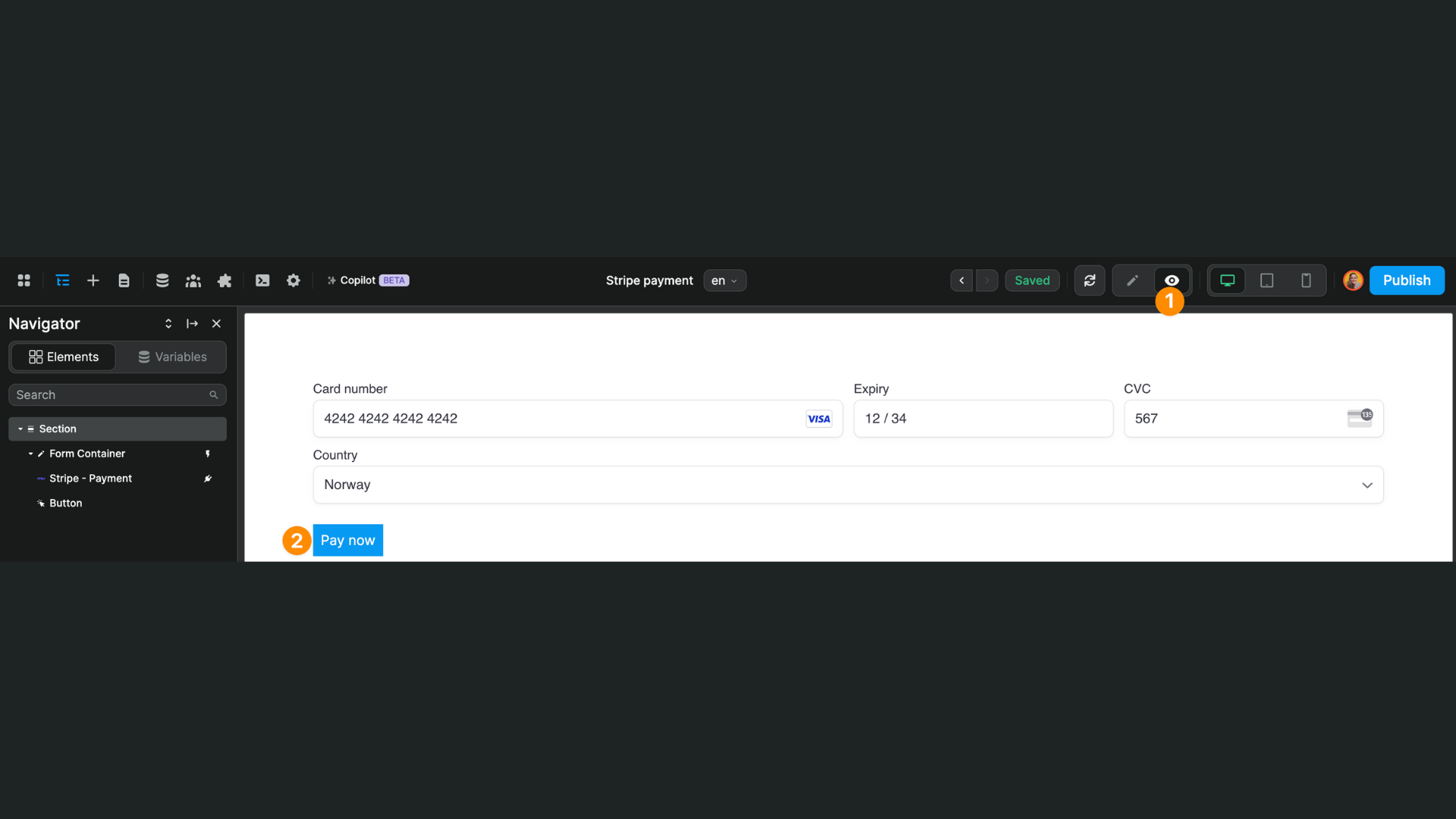Select the Navigator tree icon
The image size is (1456, 819).
click(62, 280)
